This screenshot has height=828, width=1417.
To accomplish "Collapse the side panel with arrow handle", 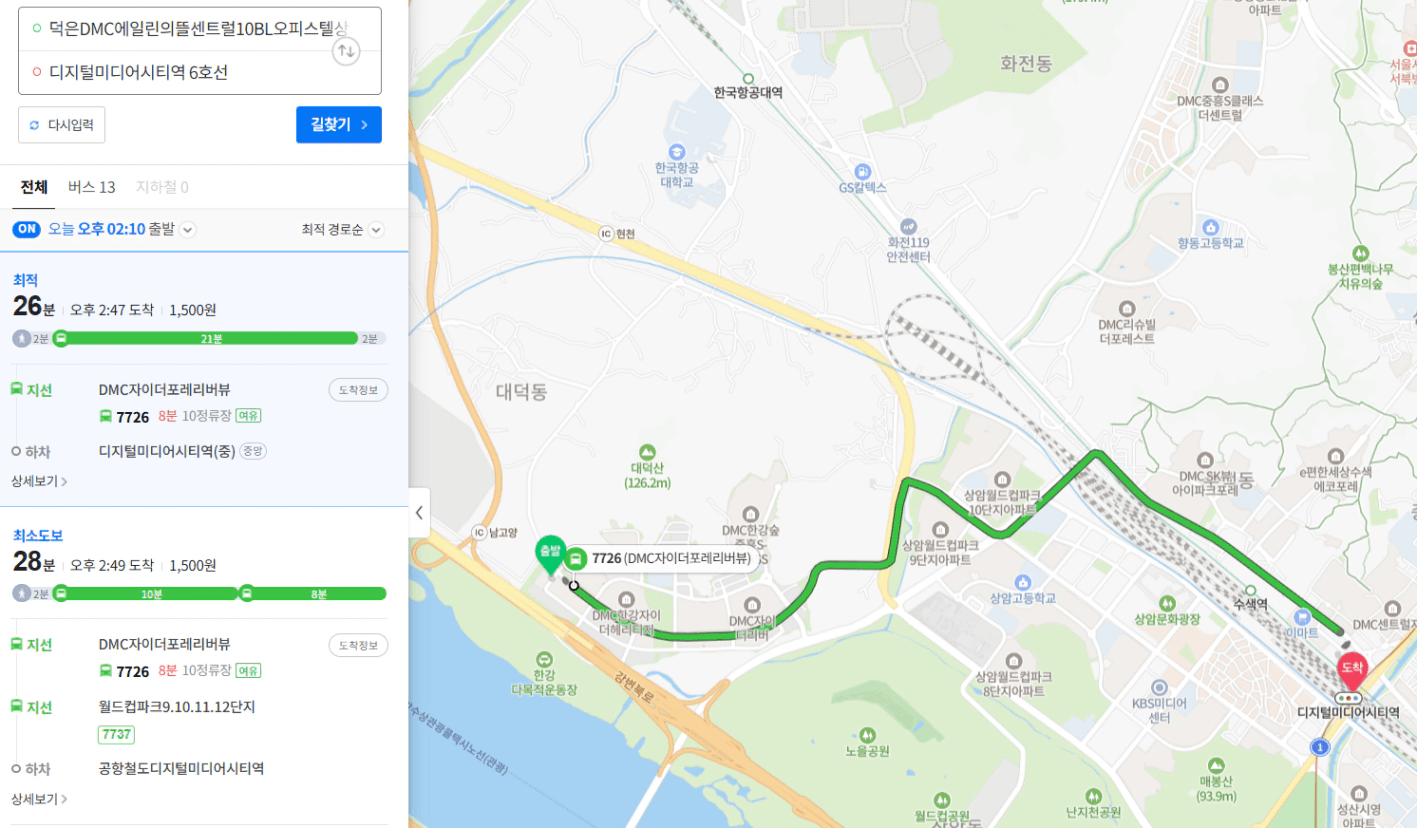I will pos(419,513).
